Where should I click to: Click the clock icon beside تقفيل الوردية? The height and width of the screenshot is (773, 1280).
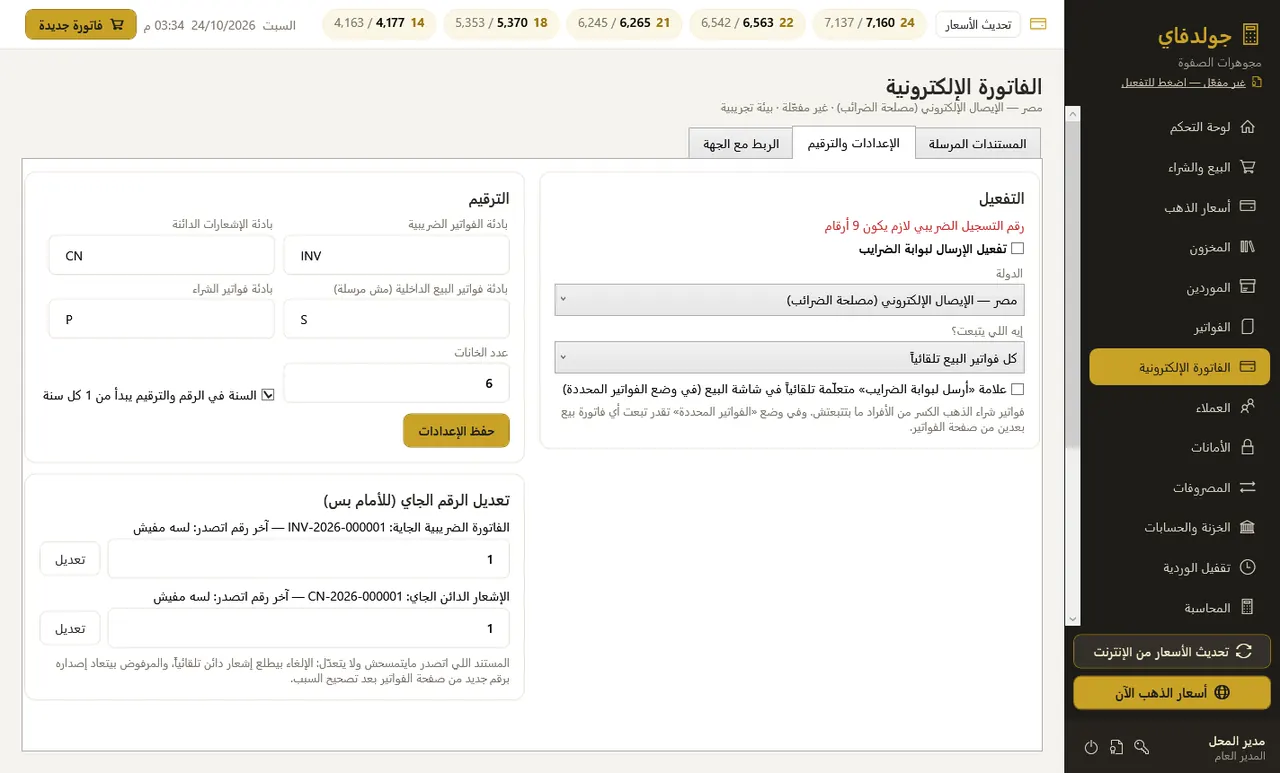pyautogui.click(x=1247, y=567)
